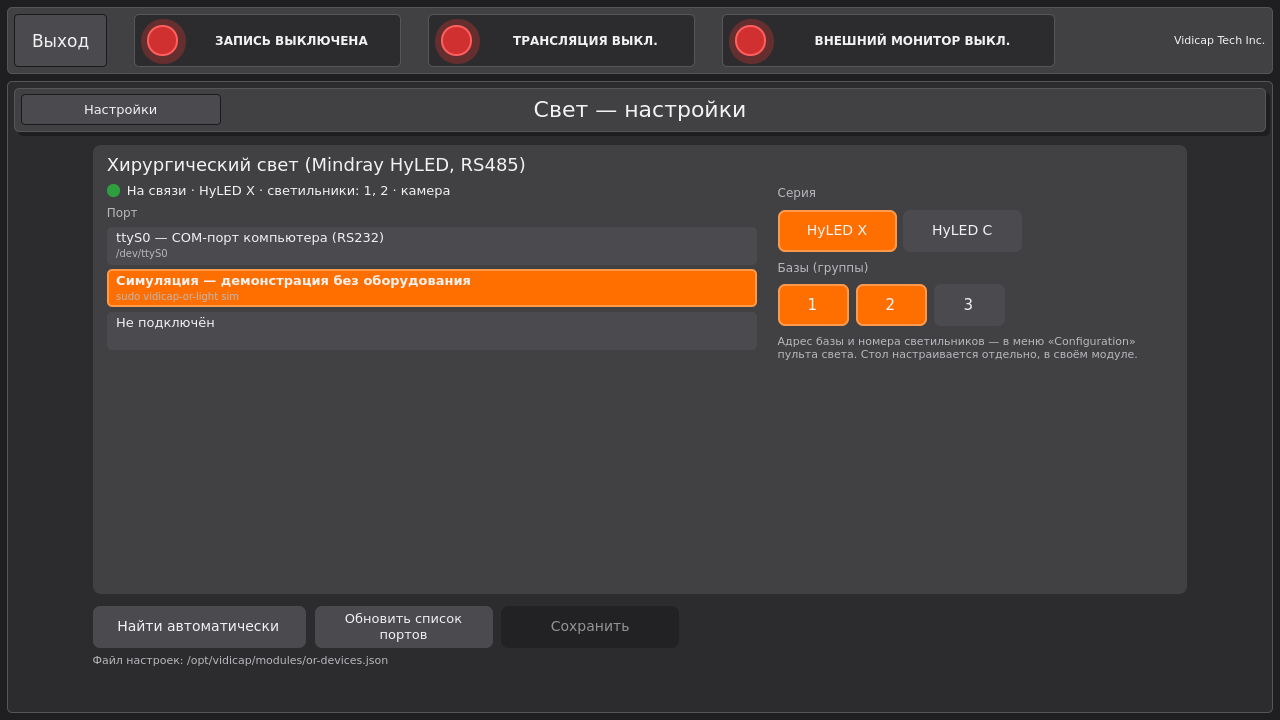Click the red broadcast indicator icon
Viewport: 1280px width, 720px height.
pos(456,41)
